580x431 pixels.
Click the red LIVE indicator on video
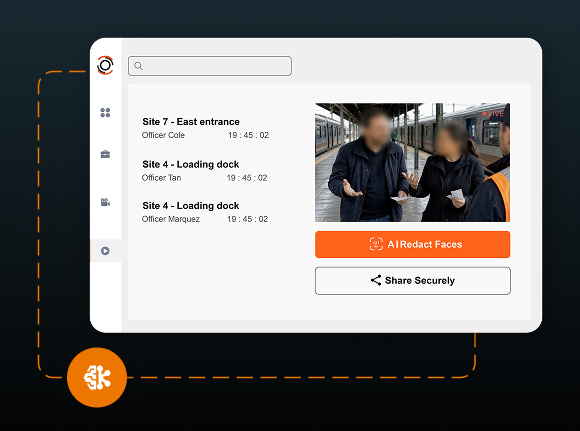point(493,114)
